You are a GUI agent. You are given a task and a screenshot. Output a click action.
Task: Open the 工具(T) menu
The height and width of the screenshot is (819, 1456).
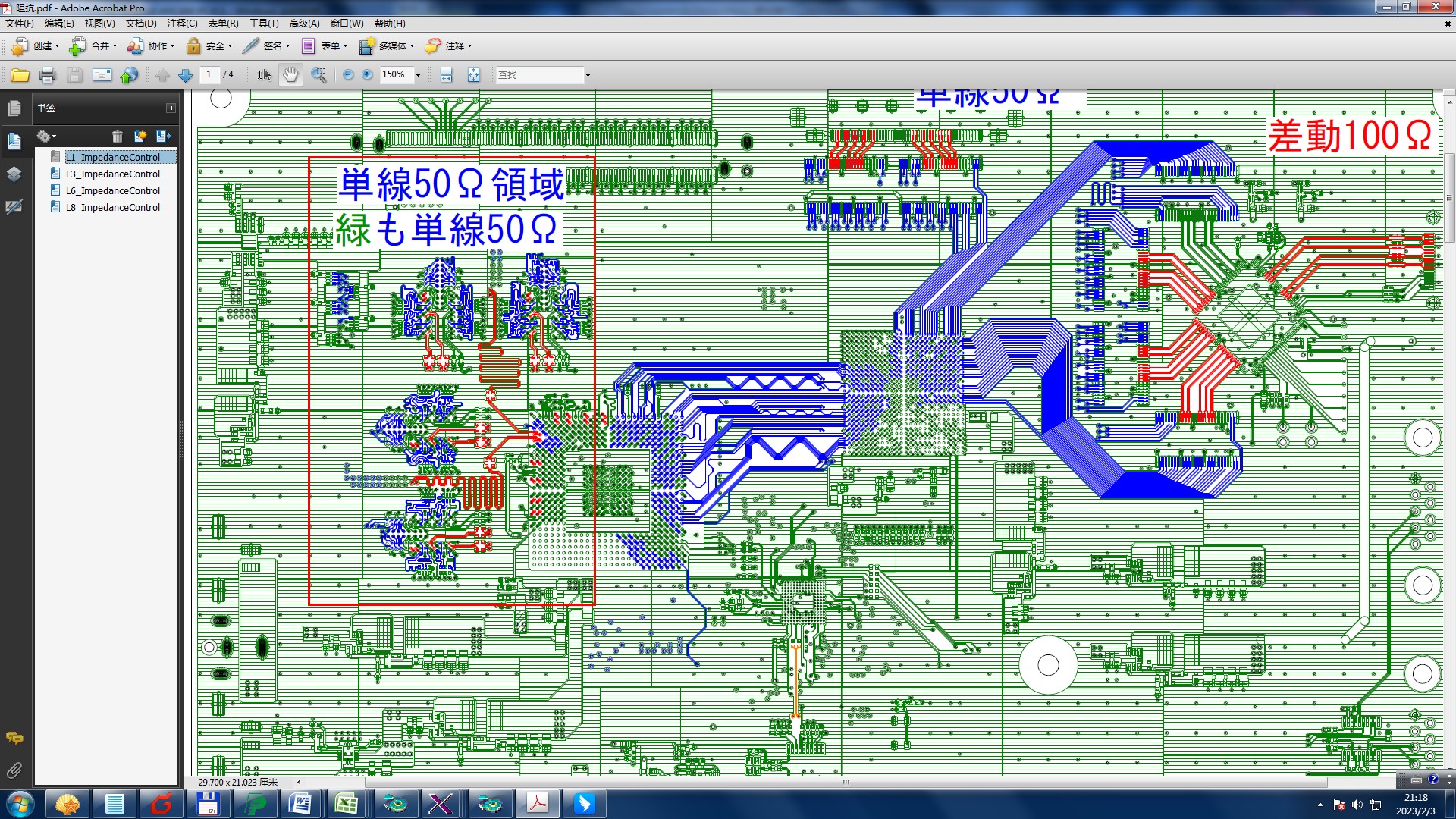[x=264, y=23]
